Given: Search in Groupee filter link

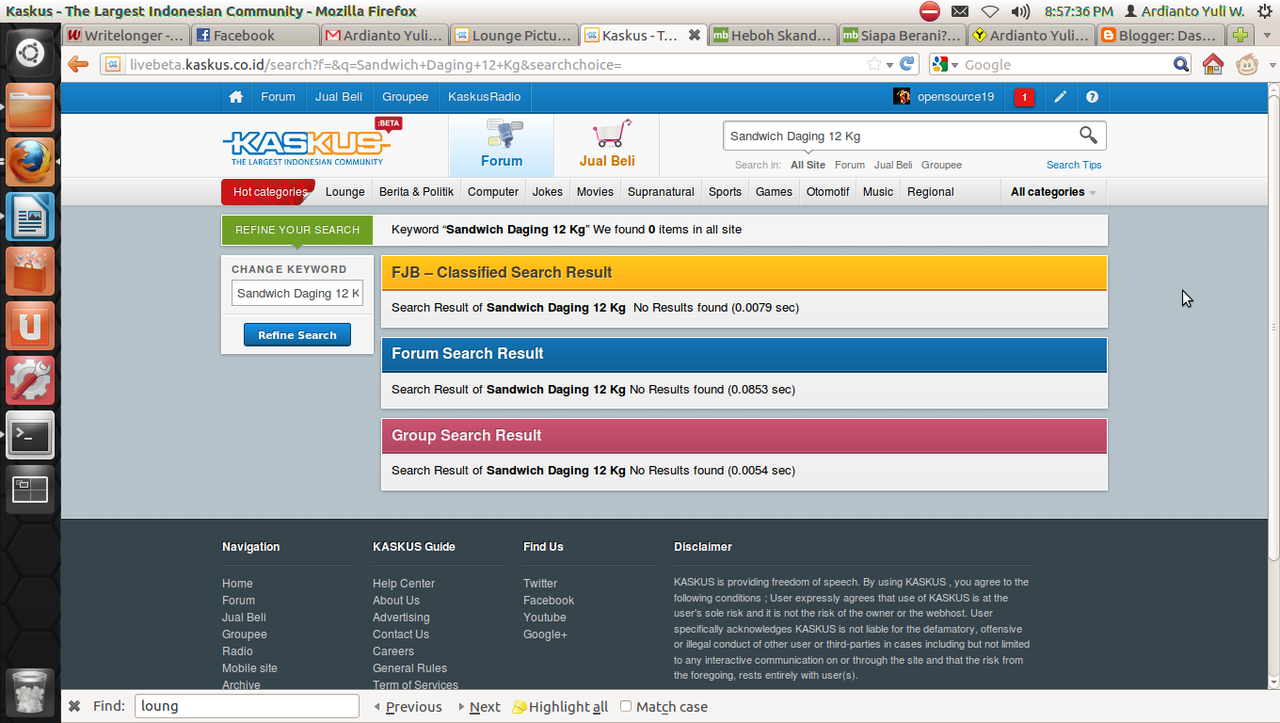Looking at the screenshot, I should 942,165.
